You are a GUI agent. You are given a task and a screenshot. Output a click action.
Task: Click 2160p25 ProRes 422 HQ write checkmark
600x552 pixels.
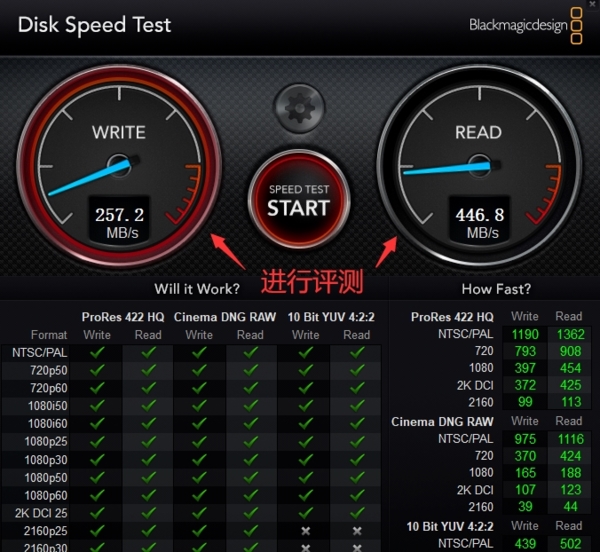(97, 531)
